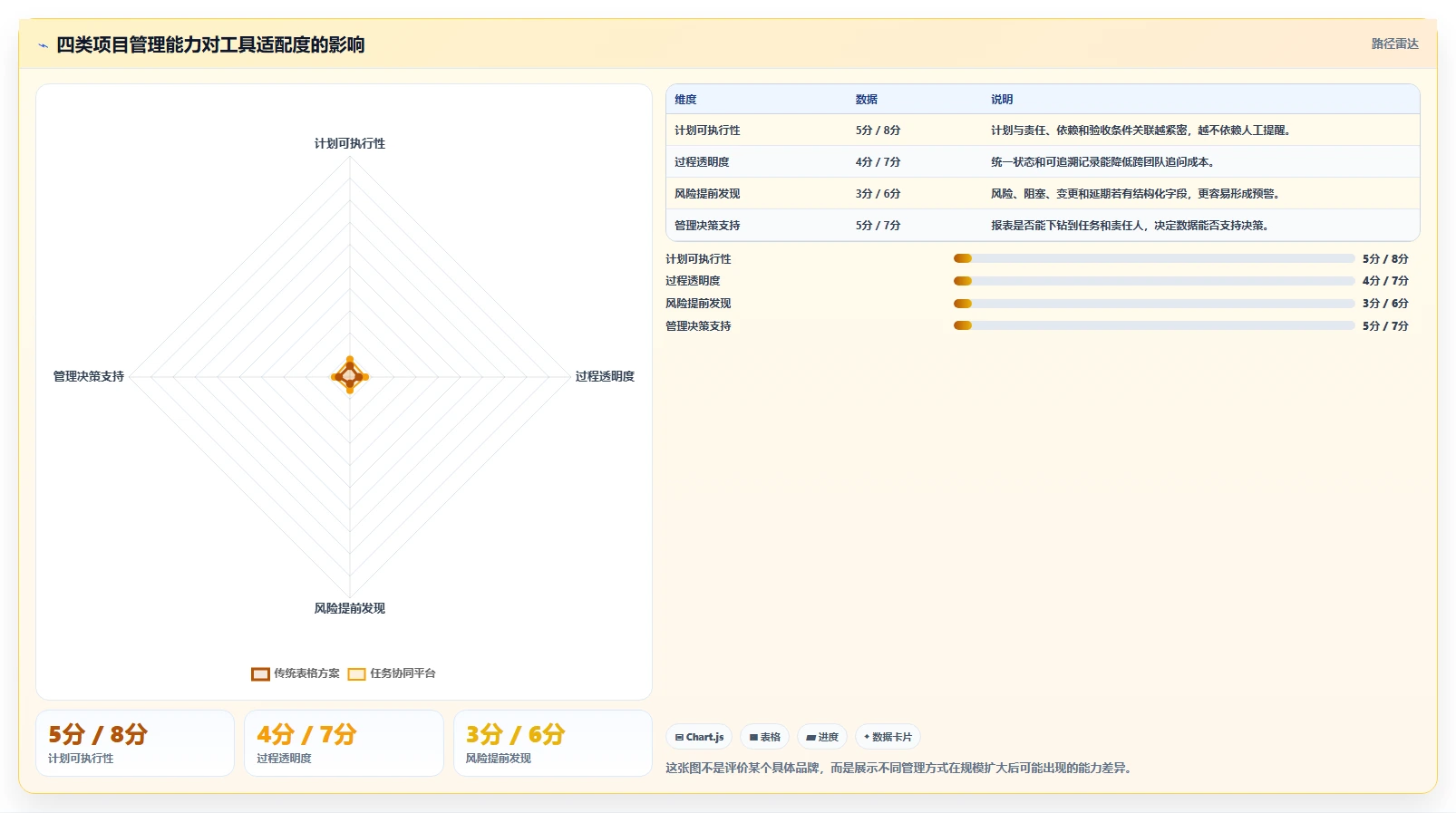1456x813 pixels.
Task: Click the 数据 column header
Action: pos(867,100)
